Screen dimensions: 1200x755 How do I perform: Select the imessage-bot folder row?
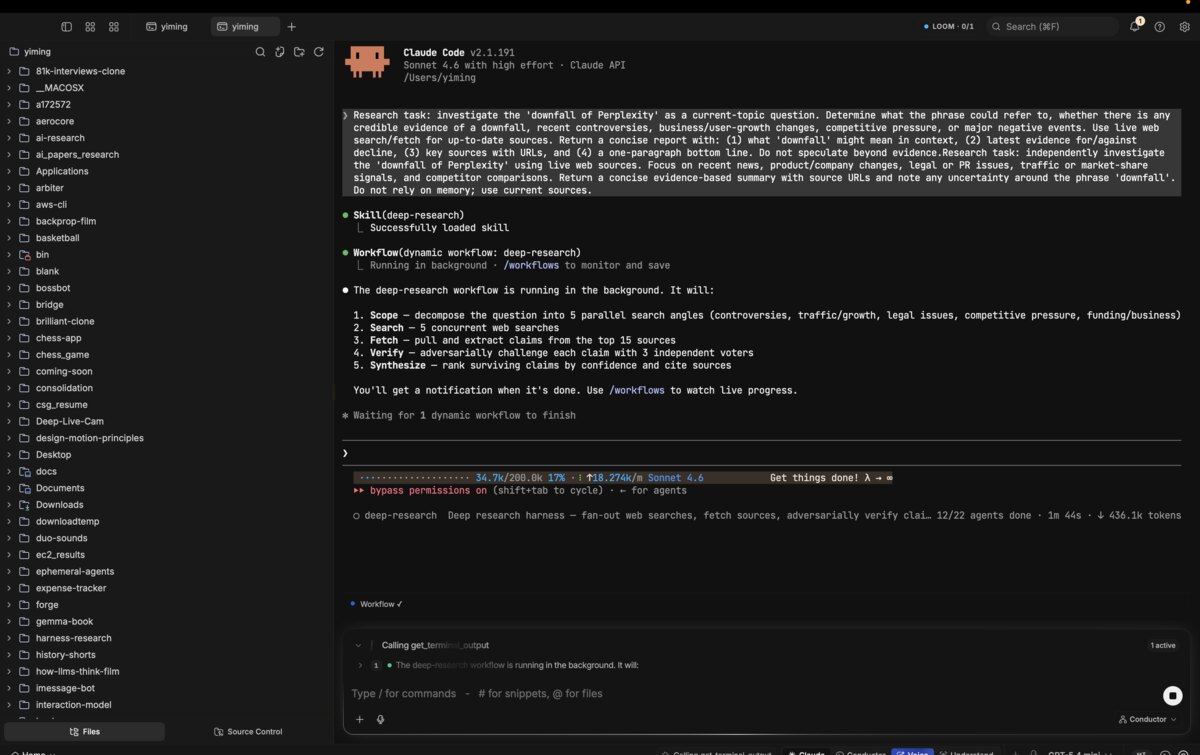pyautogui.click(x=167, y=688)
